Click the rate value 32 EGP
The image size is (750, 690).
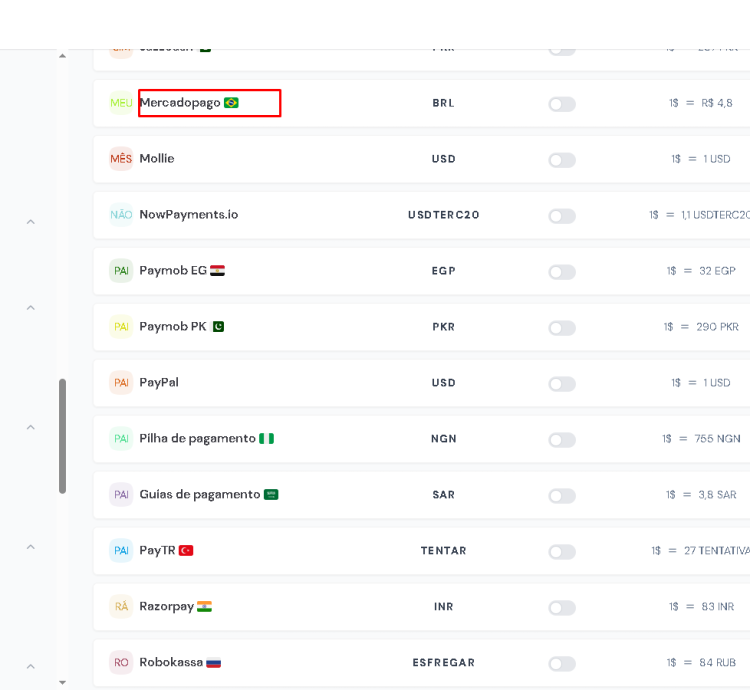pos(717,271)
